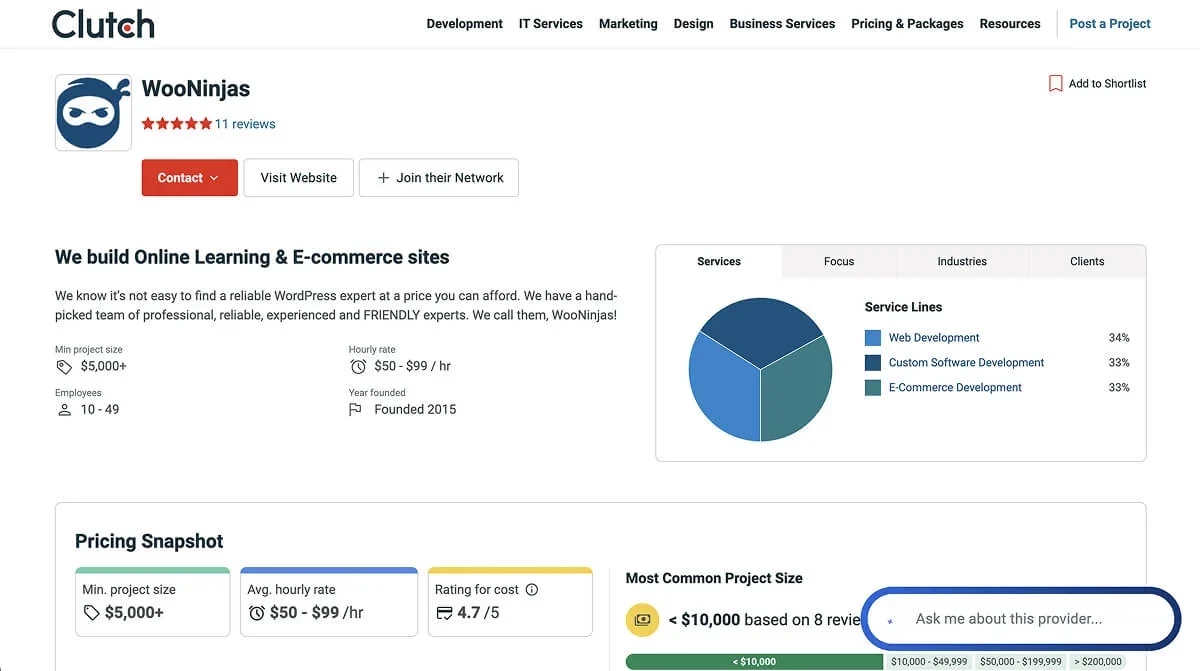
Task: Click the Clutch logo
Action: point(103,23)
